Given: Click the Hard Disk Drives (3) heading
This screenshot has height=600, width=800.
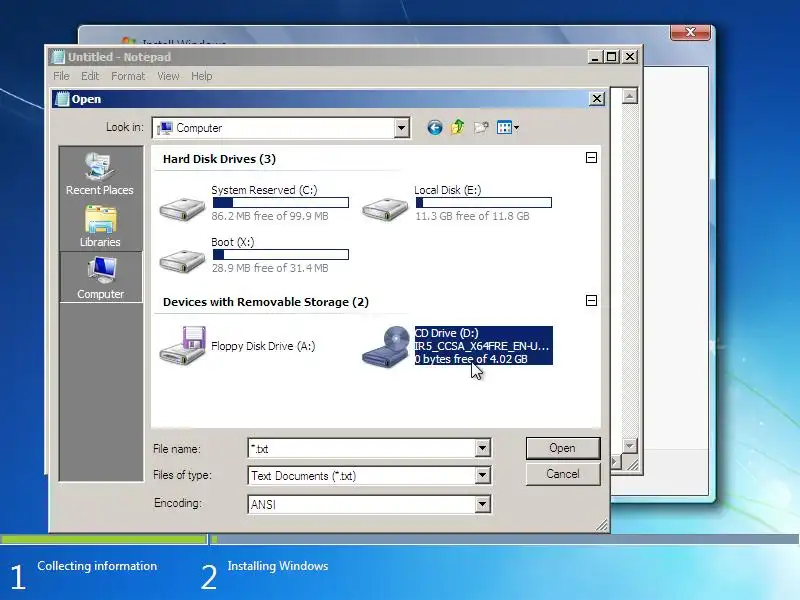Looking at the screenshot, I should point(219,159).
